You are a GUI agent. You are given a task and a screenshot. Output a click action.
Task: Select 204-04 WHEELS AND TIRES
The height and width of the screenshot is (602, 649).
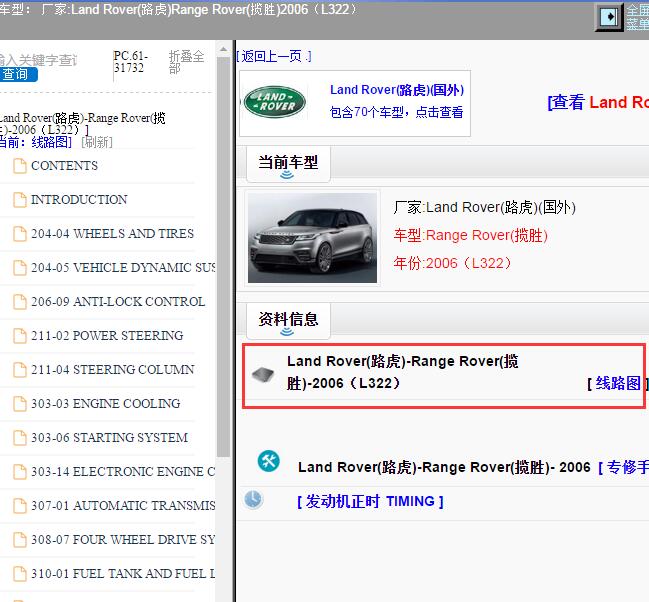[x=113, y=234]
